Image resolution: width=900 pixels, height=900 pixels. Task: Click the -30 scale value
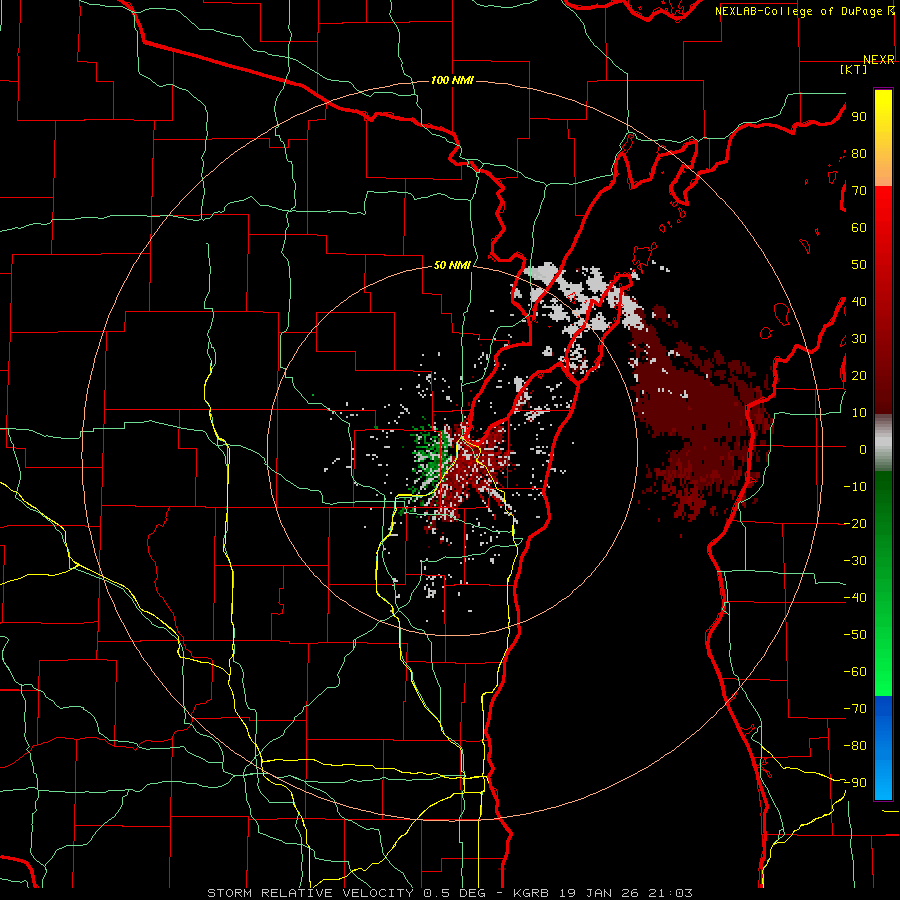(855, 561)
